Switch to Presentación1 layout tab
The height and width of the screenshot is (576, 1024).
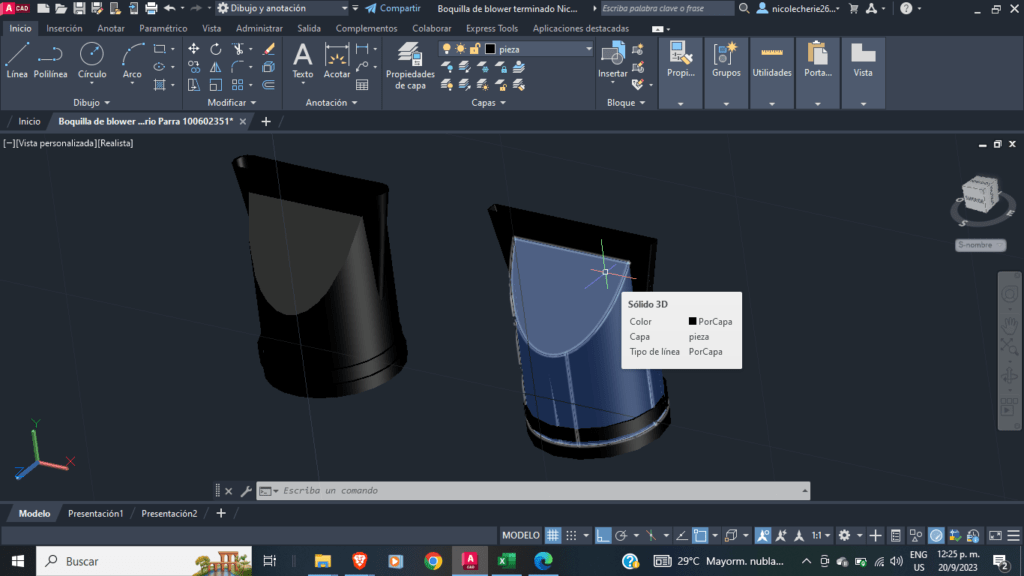95,513
